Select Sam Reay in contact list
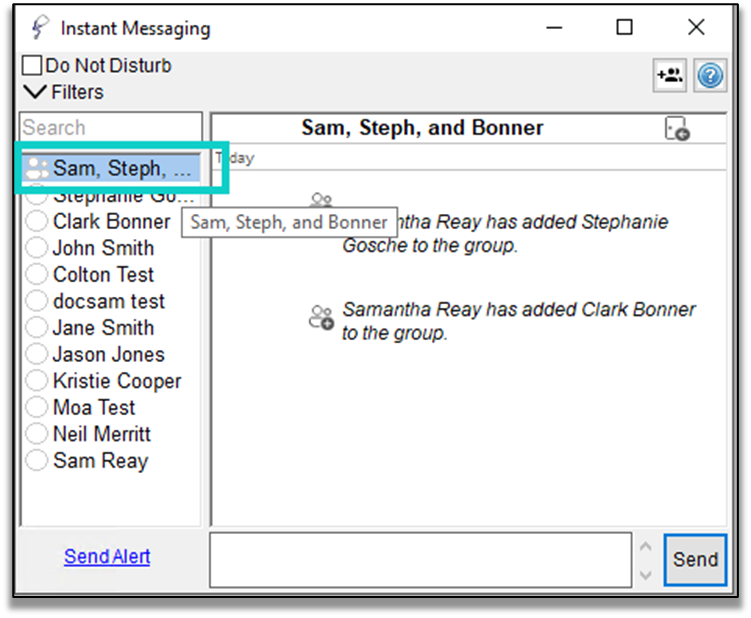Image resolution: width=751 pixels, height=618 pixels. (100, 461)
